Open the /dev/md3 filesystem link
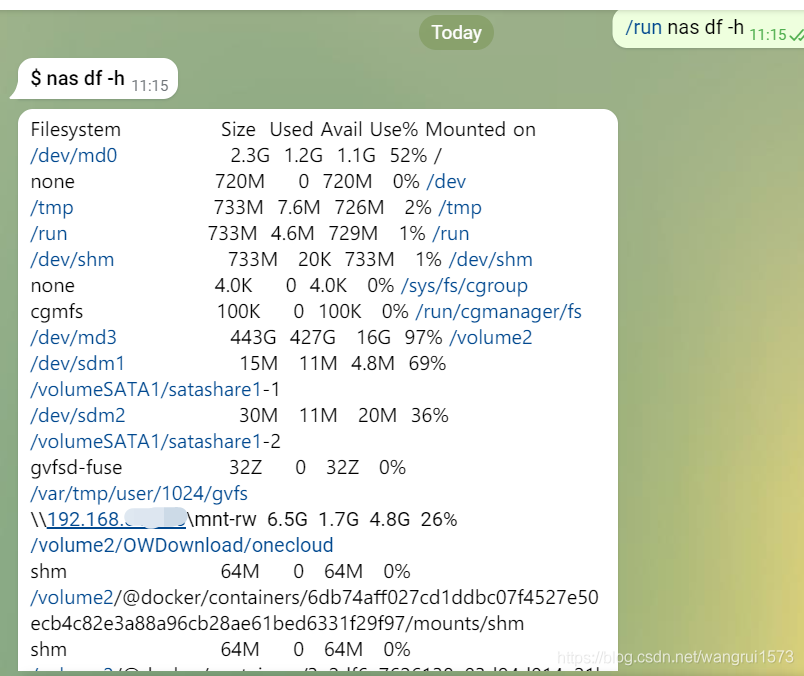This screenshot has width=804, height=676. pyautogui.click(x=74, y=337)
